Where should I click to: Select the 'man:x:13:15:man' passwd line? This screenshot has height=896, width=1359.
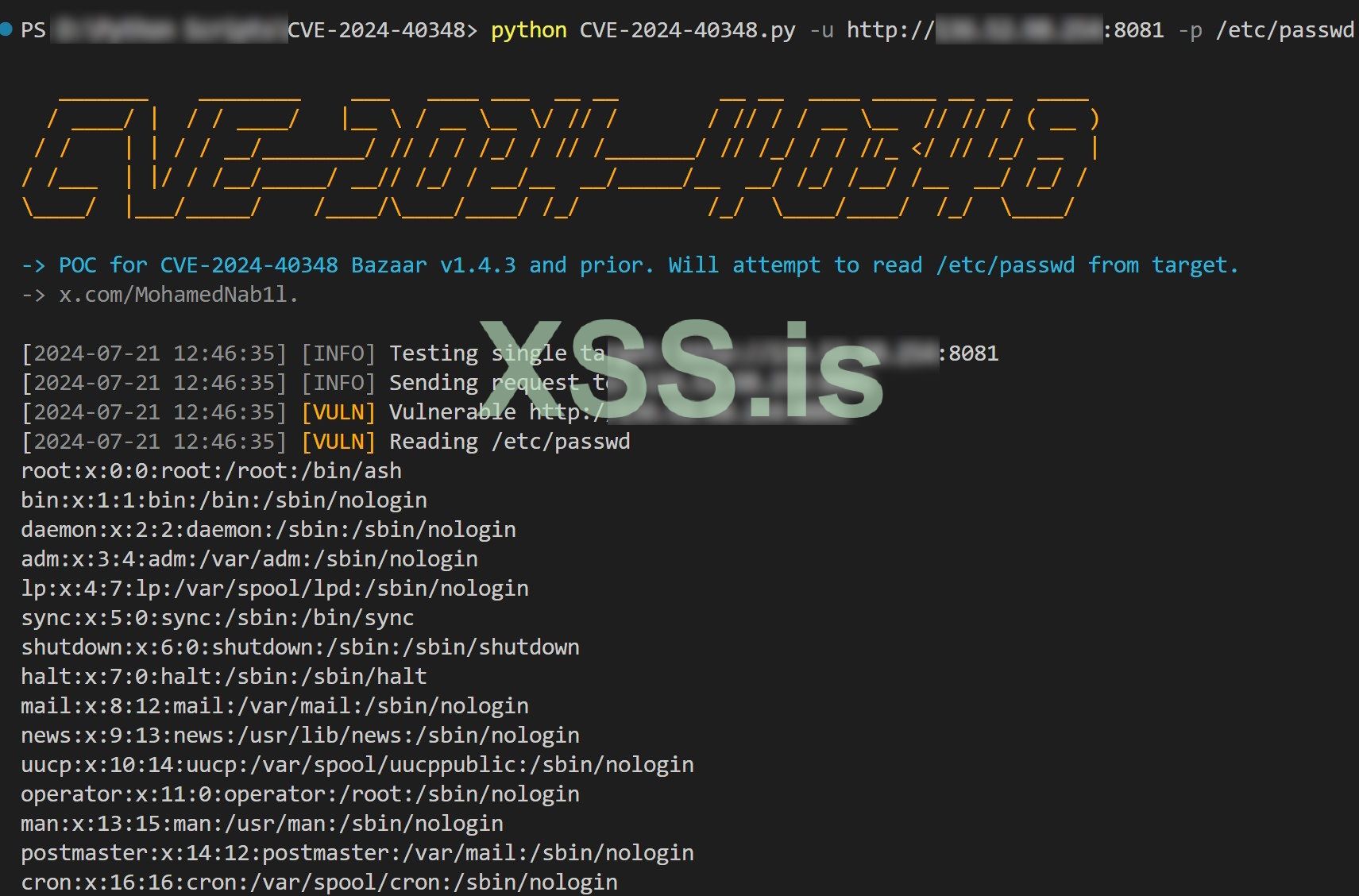[262, 824]
